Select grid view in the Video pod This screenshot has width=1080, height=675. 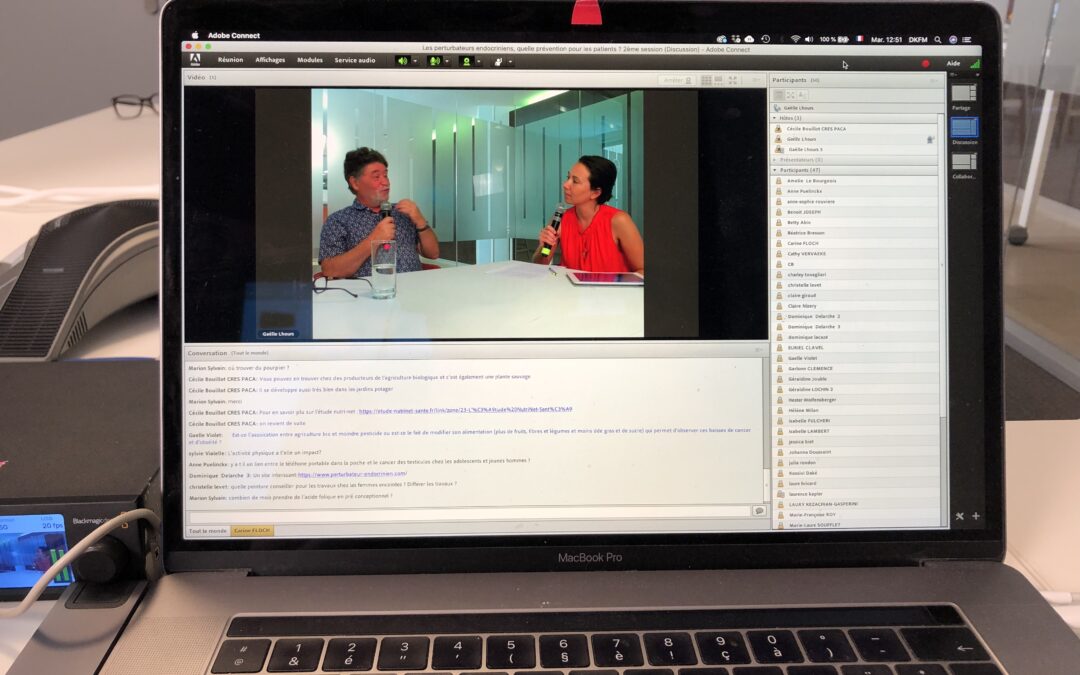click(707, 79)
